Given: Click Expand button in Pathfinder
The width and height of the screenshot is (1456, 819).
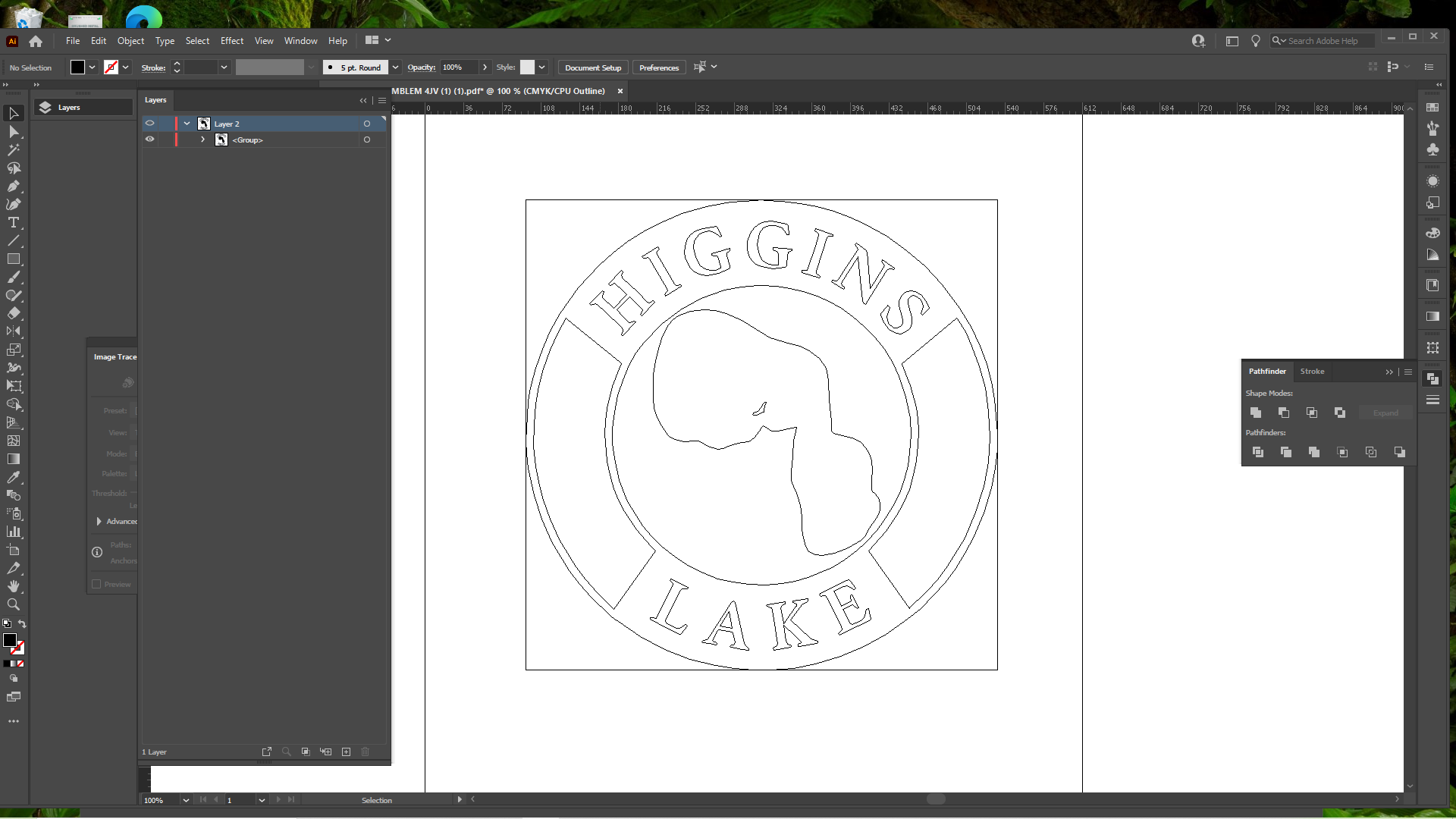Looking at the screenshot, I should (x=1385, y=413).
